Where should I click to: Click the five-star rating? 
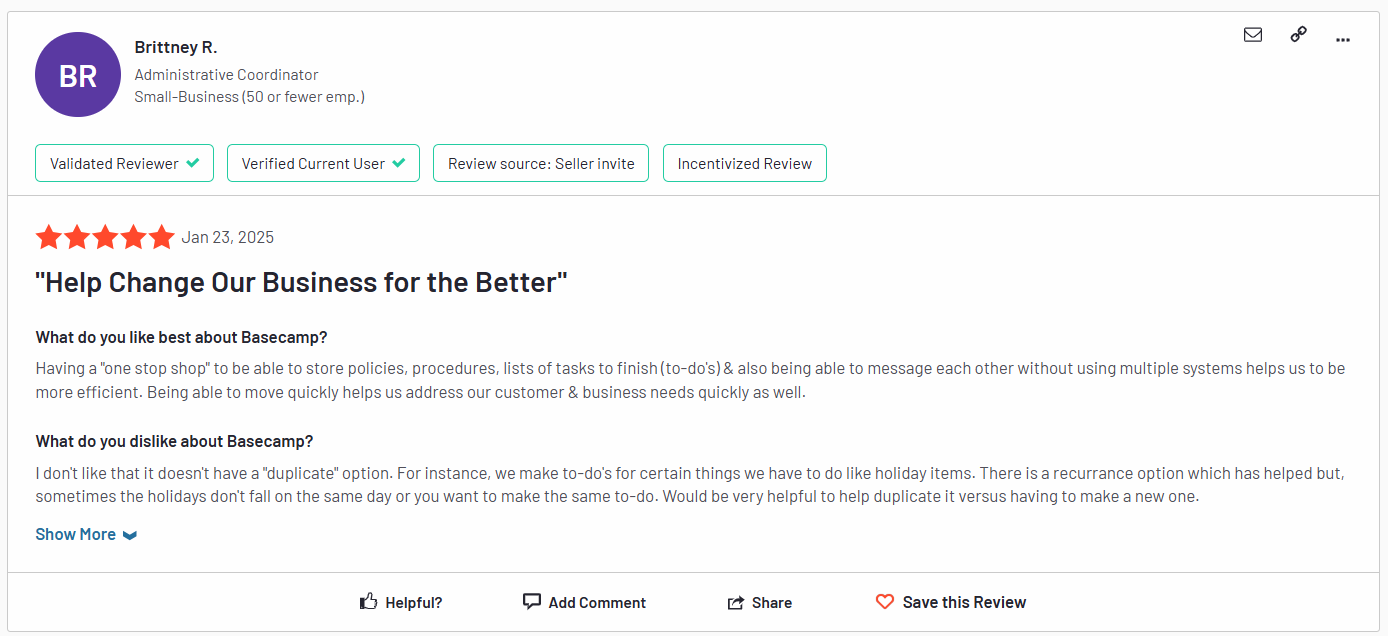(105, 237)
